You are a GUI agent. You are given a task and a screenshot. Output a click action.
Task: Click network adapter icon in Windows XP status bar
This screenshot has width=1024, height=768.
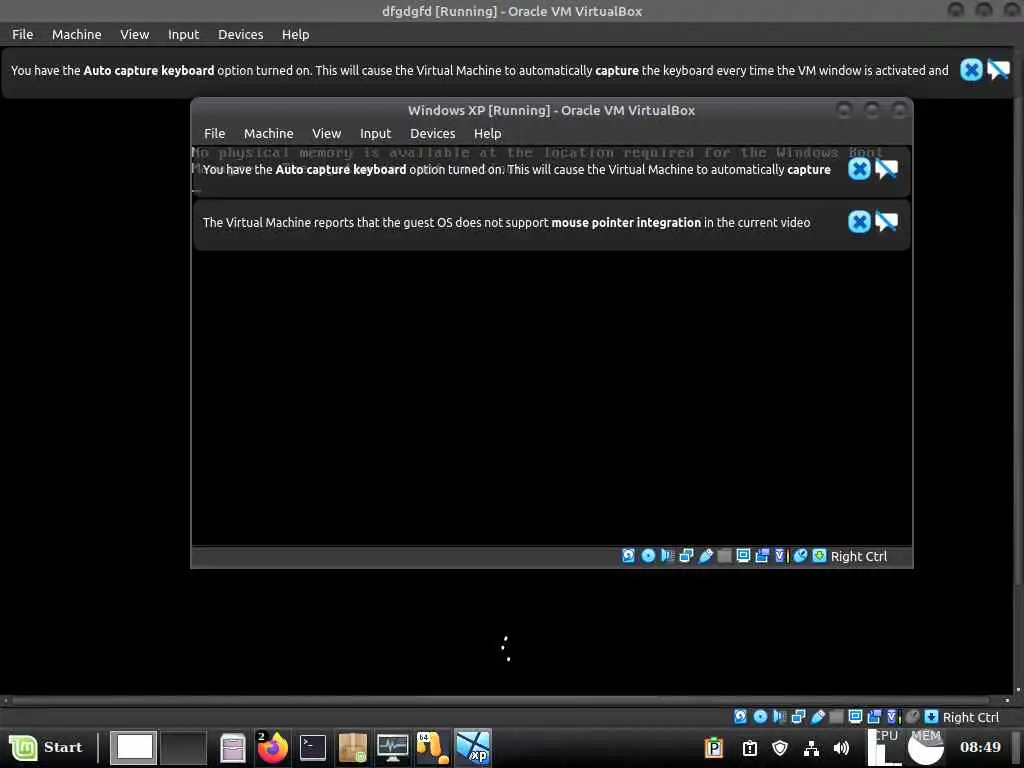click(x=686, y=556)
